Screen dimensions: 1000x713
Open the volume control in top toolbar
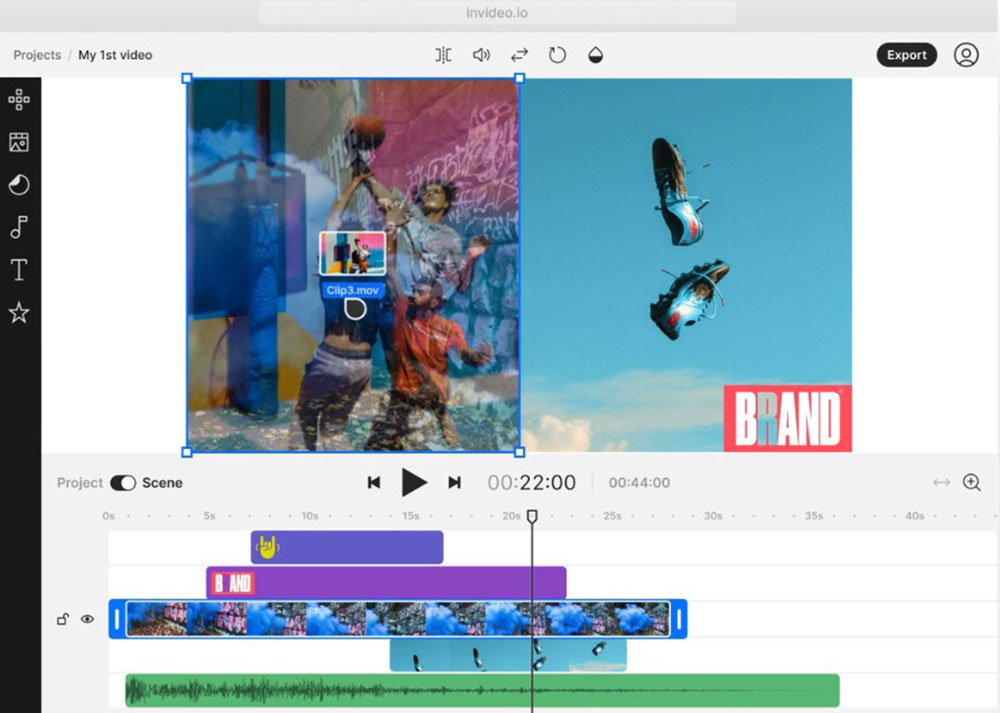click(482, 55)
